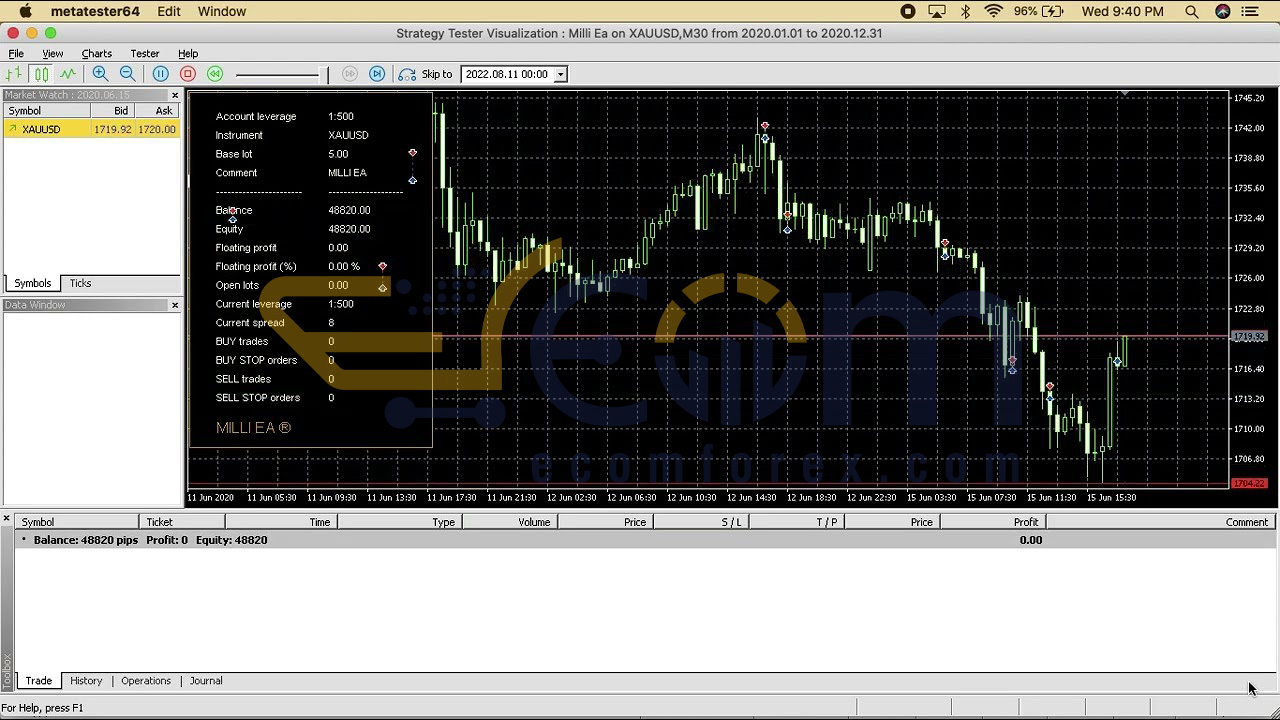Click the Siri icon in menu bar
The image size is (1280, 720).
(x=1222, y=11)
